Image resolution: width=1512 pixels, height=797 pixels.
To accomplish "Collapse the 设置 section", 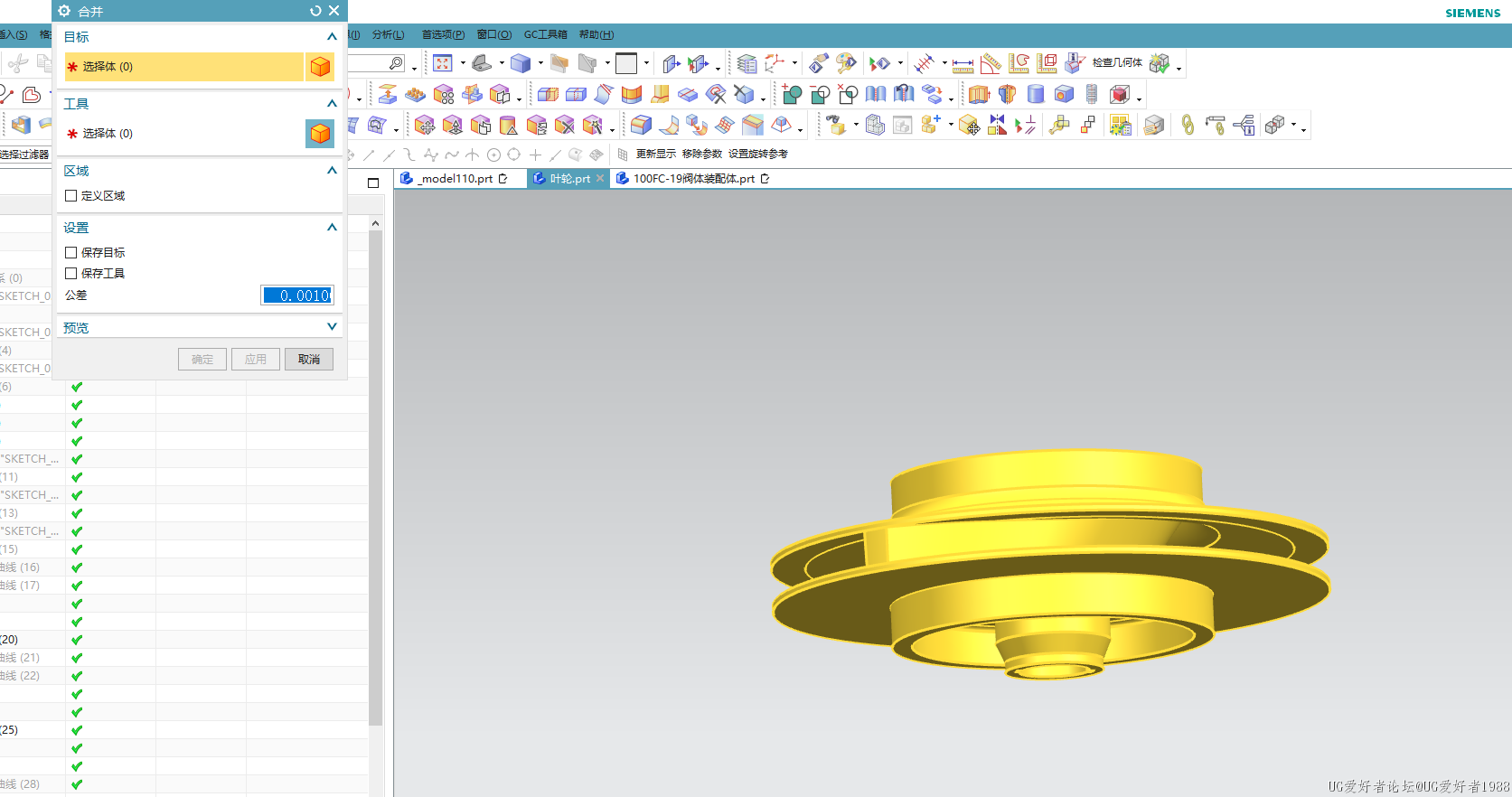I will (332, 228).
